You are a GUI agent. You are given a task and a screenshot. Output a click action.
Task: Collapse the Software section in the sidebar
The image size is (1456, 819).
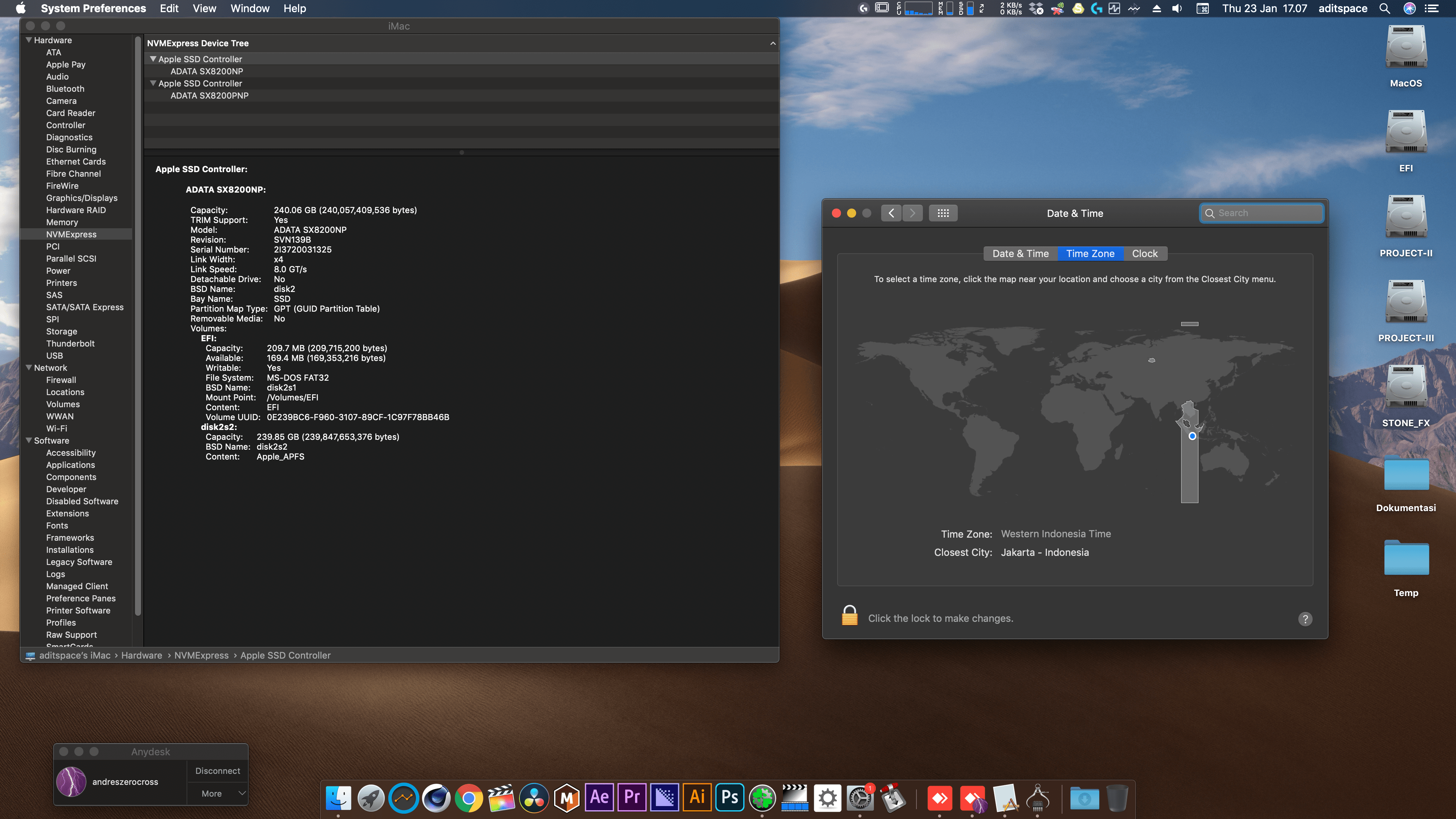pos(29,440)
